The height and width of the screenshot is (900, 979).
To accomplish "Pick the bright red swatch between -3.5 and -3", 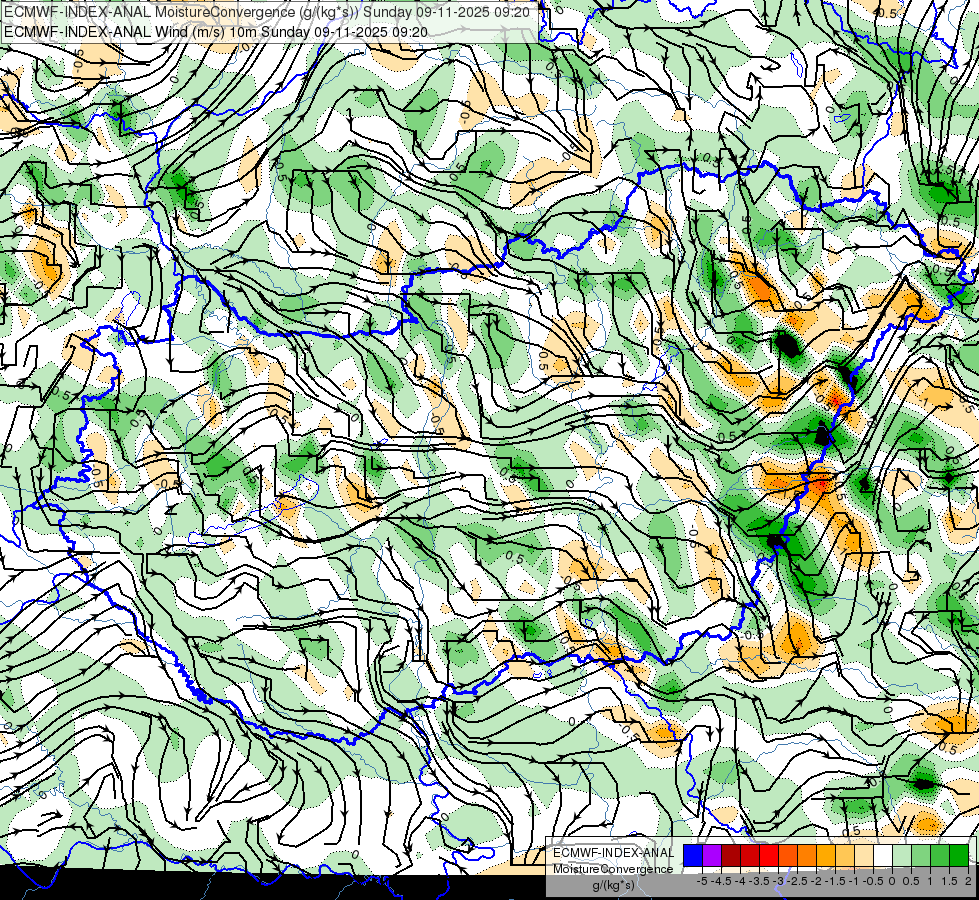I will [769, 855].
